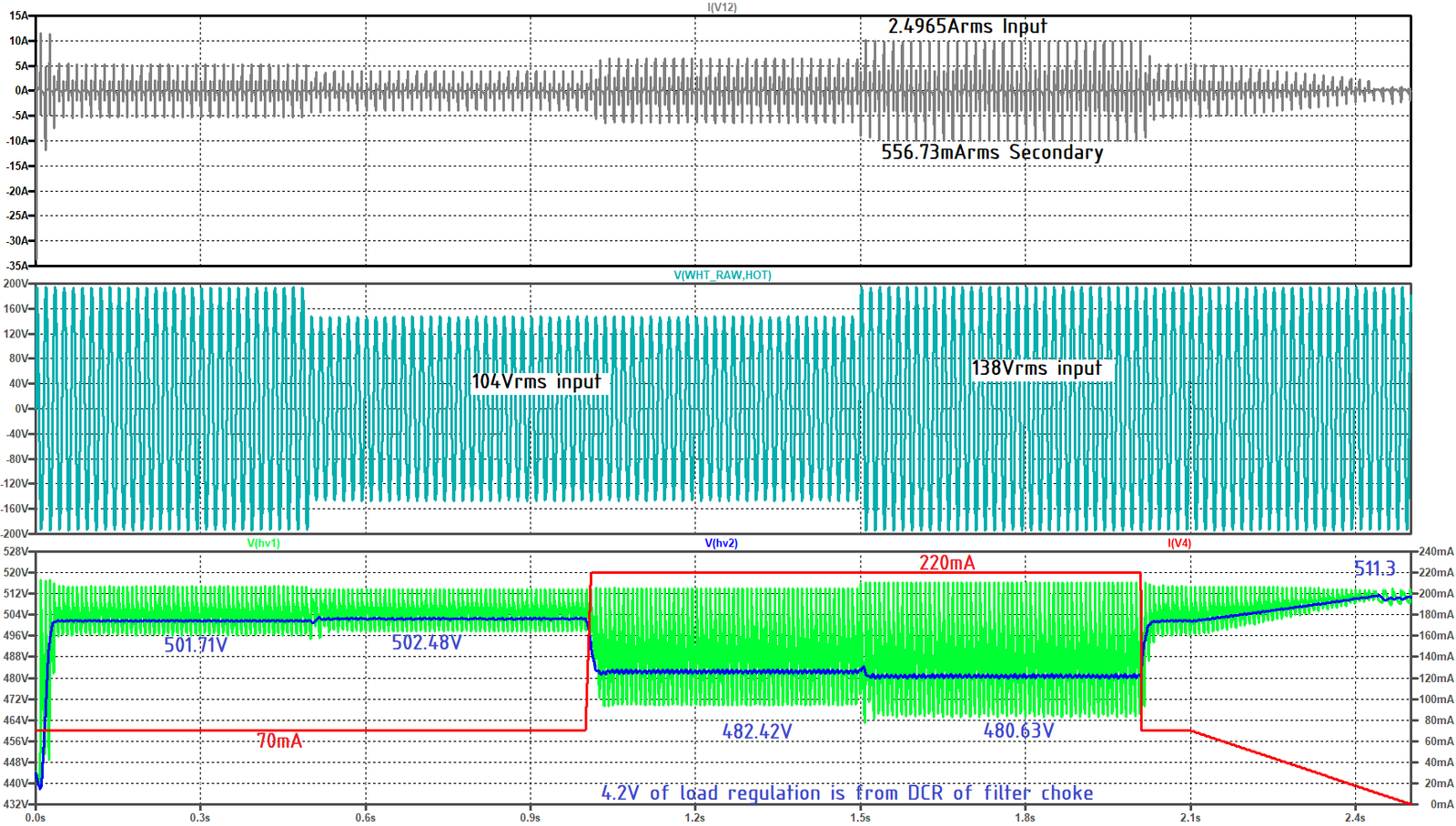Image resolution: width=1456 pixels, height=826 pixels.
Task: Click the 432V left axis label
Action: (x=15, y=804)
